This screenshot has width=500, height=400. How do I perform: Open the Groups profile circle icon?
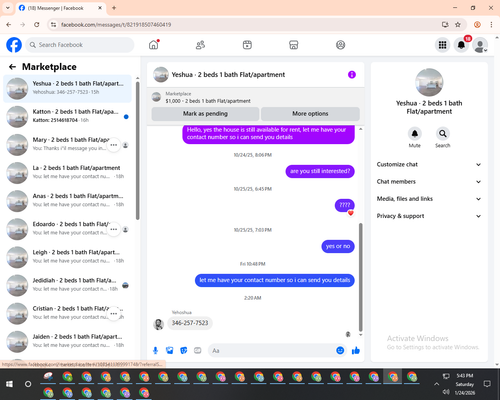pos(340,45)
